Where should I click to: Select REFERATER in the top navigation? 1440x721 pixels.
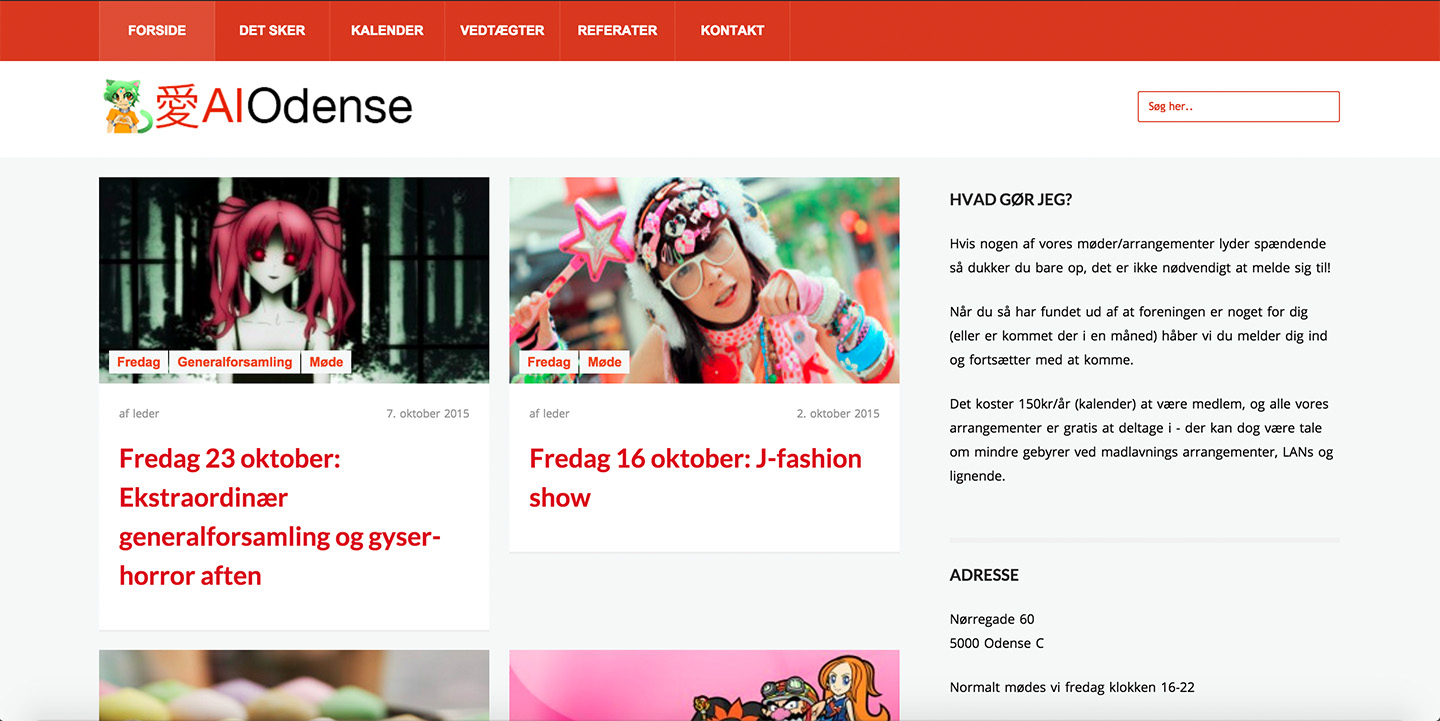pyautogui.click(x=617, y=31)
